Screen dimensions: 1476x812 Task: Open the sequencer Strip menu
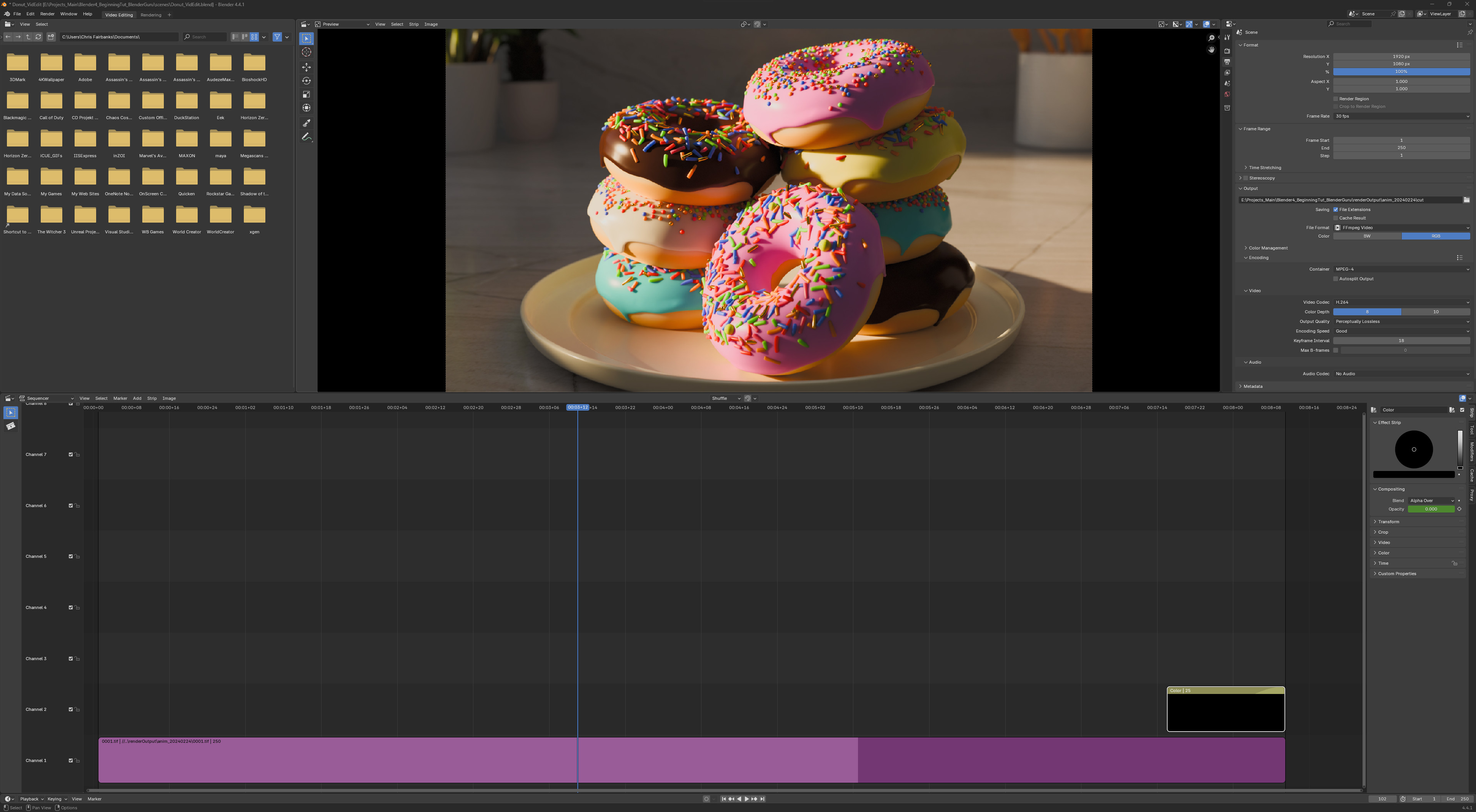pos(152,399)
